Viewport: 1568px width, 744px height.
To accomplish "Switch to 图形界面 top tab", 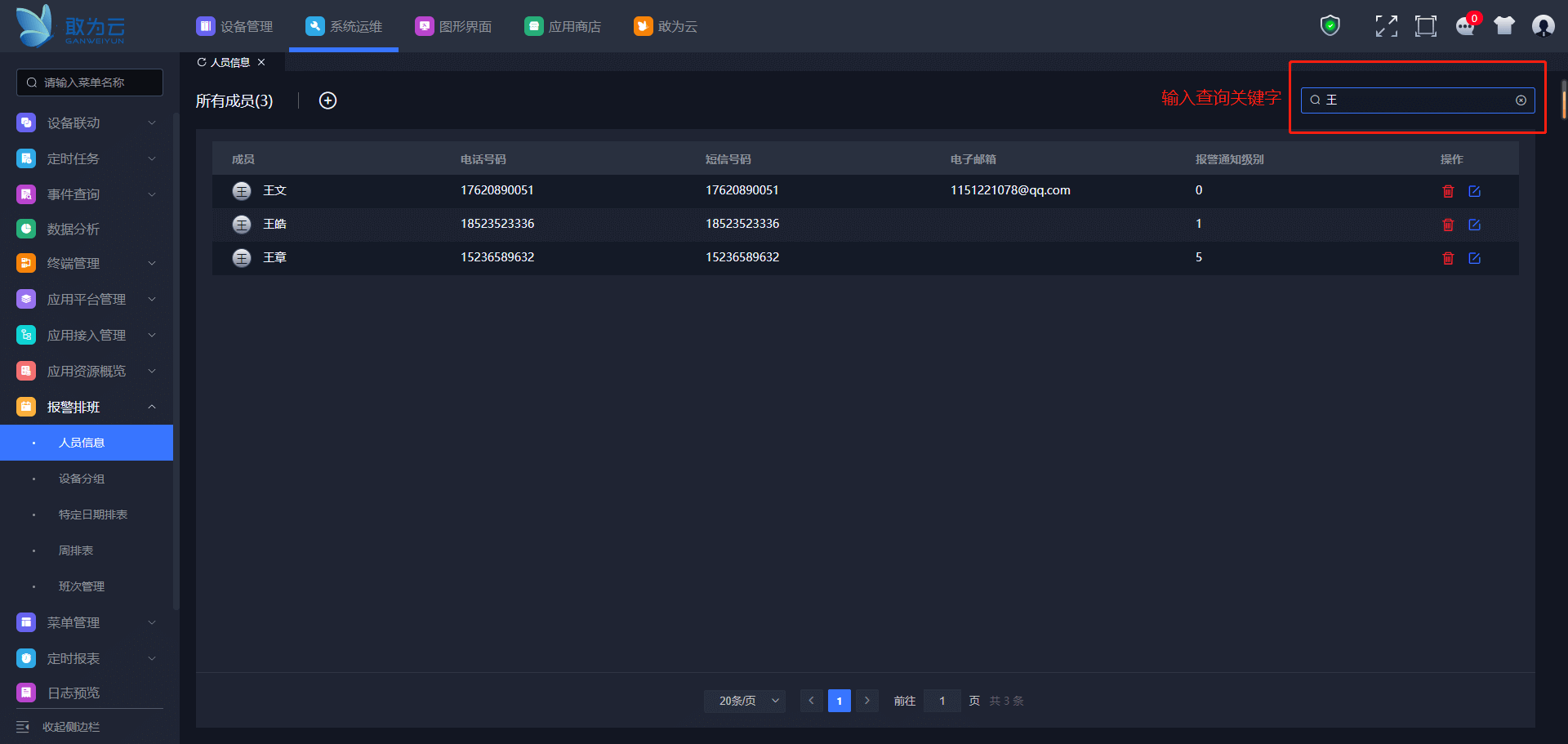I will click(x=453, y=26).
